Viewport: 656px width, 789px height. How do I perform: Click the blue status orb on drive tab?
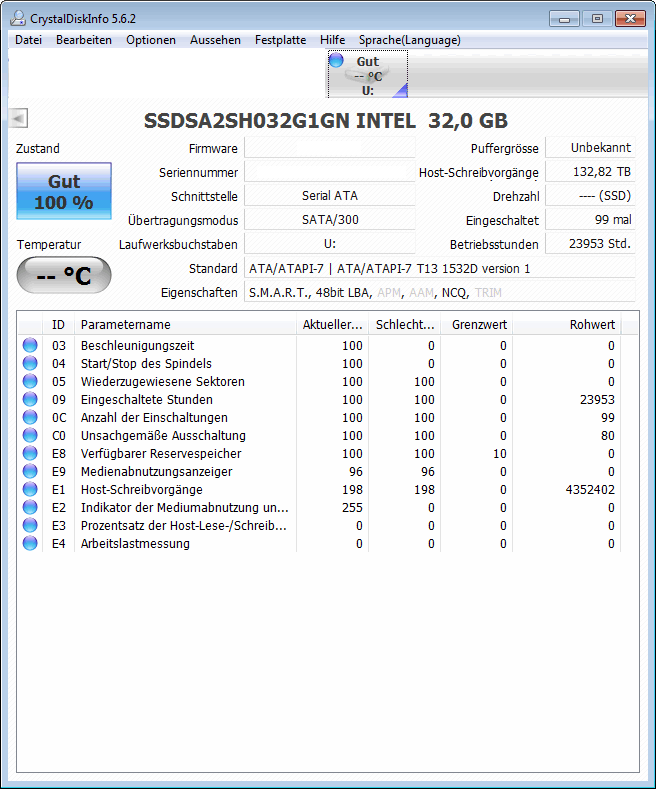pyautogui.click(x=336, y=60)
